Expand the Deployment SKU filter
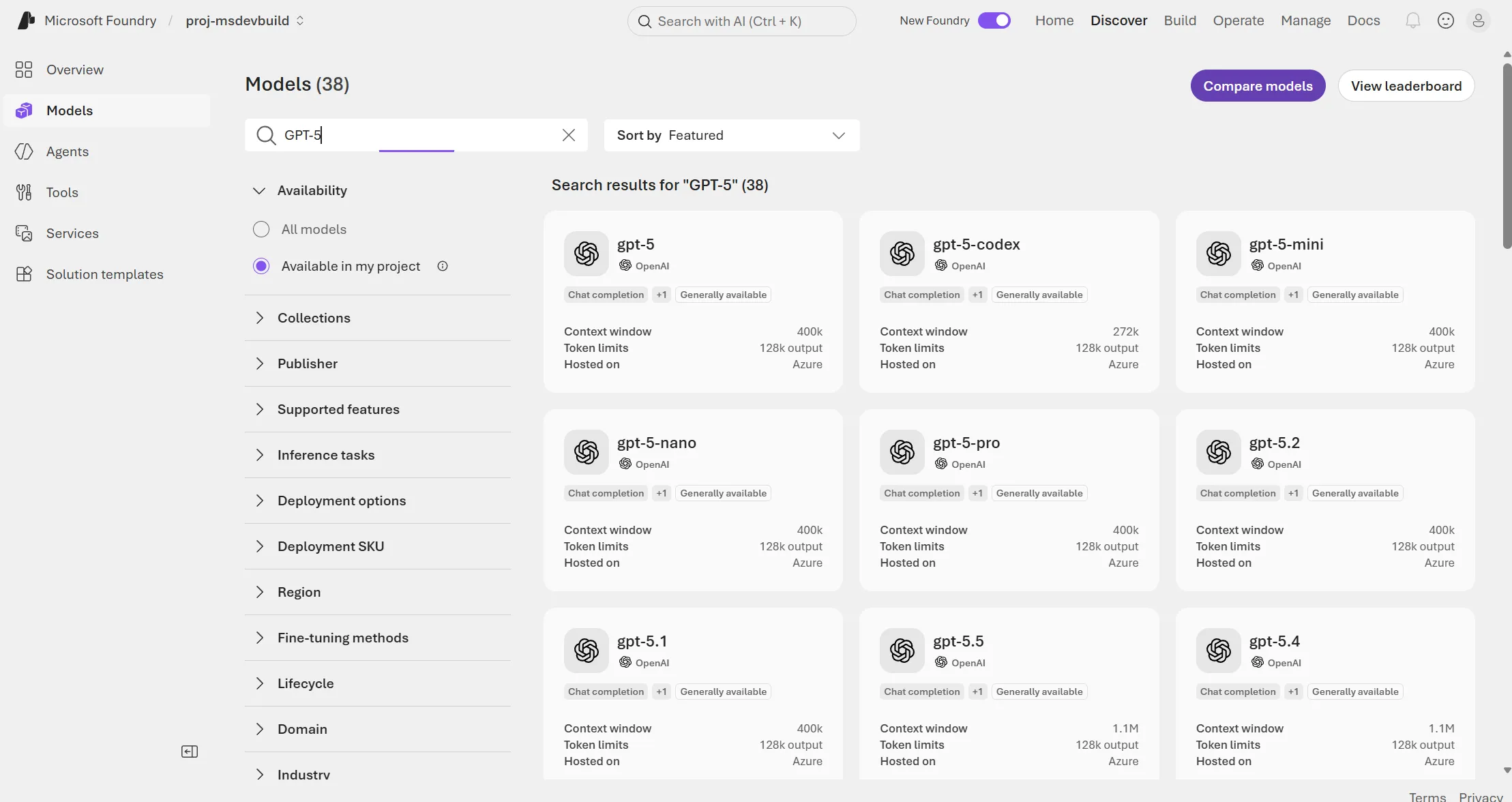Screen dimensions: 1512x802 pyautogui.click(x=377, y=546)
